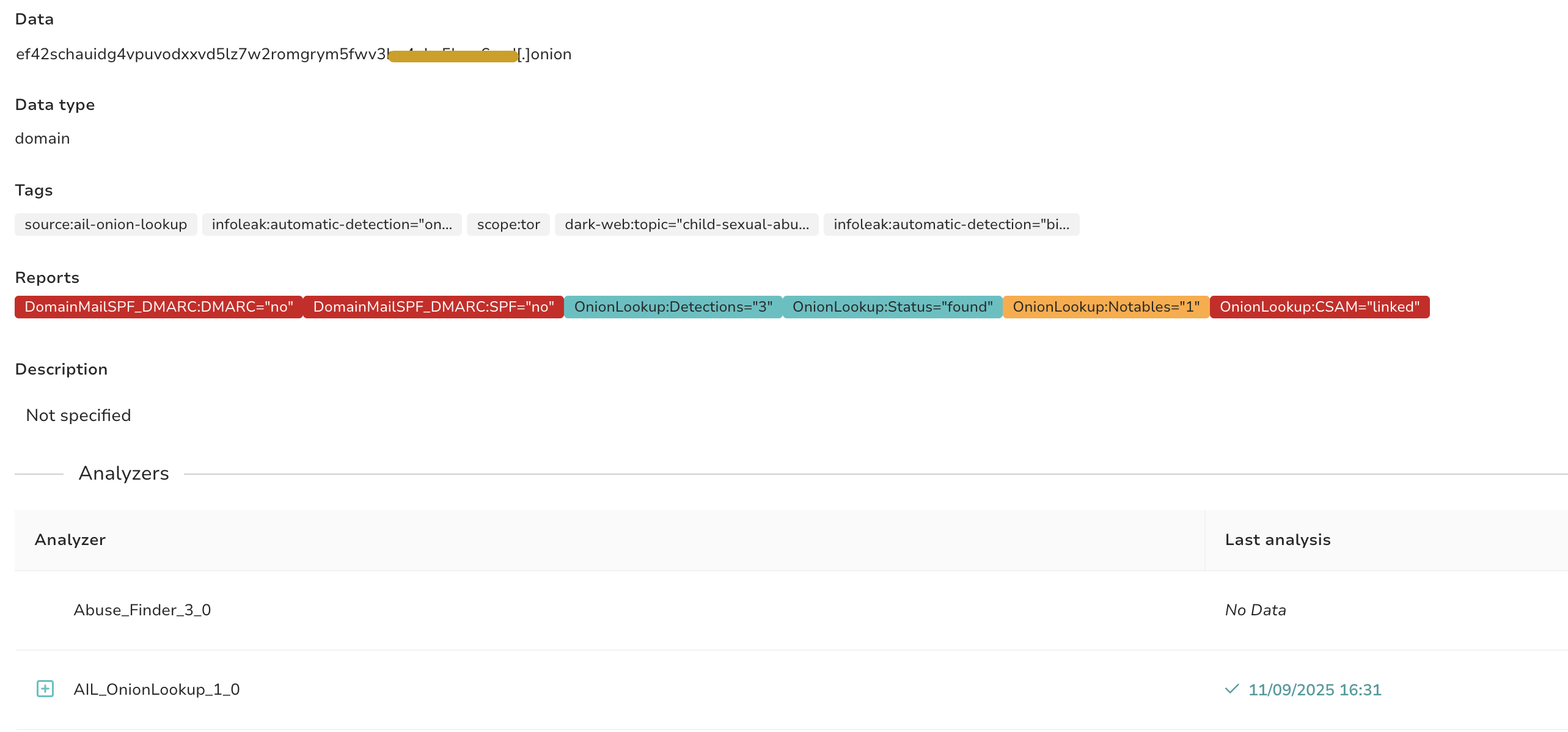Viewport: 1568px width, 732px height.
Task: Click the infoleak automatic-detection "bi..." tag
Action: [x=951, y=224]
